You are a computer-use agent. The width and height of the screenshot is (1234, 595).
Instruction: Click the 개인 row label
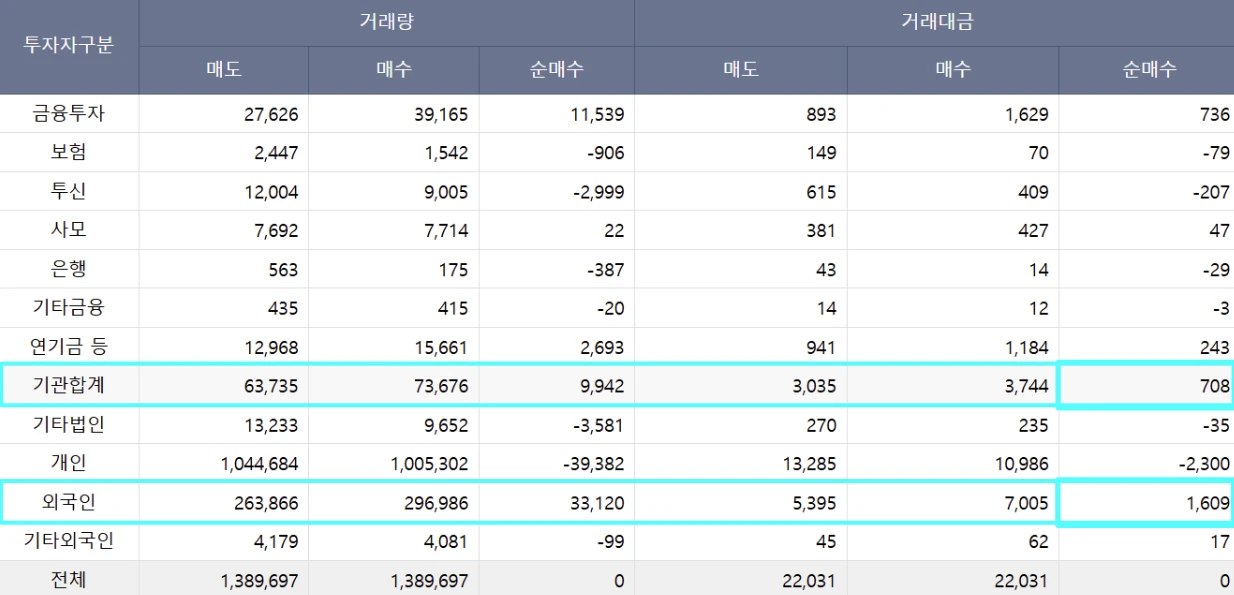[69, 464]
